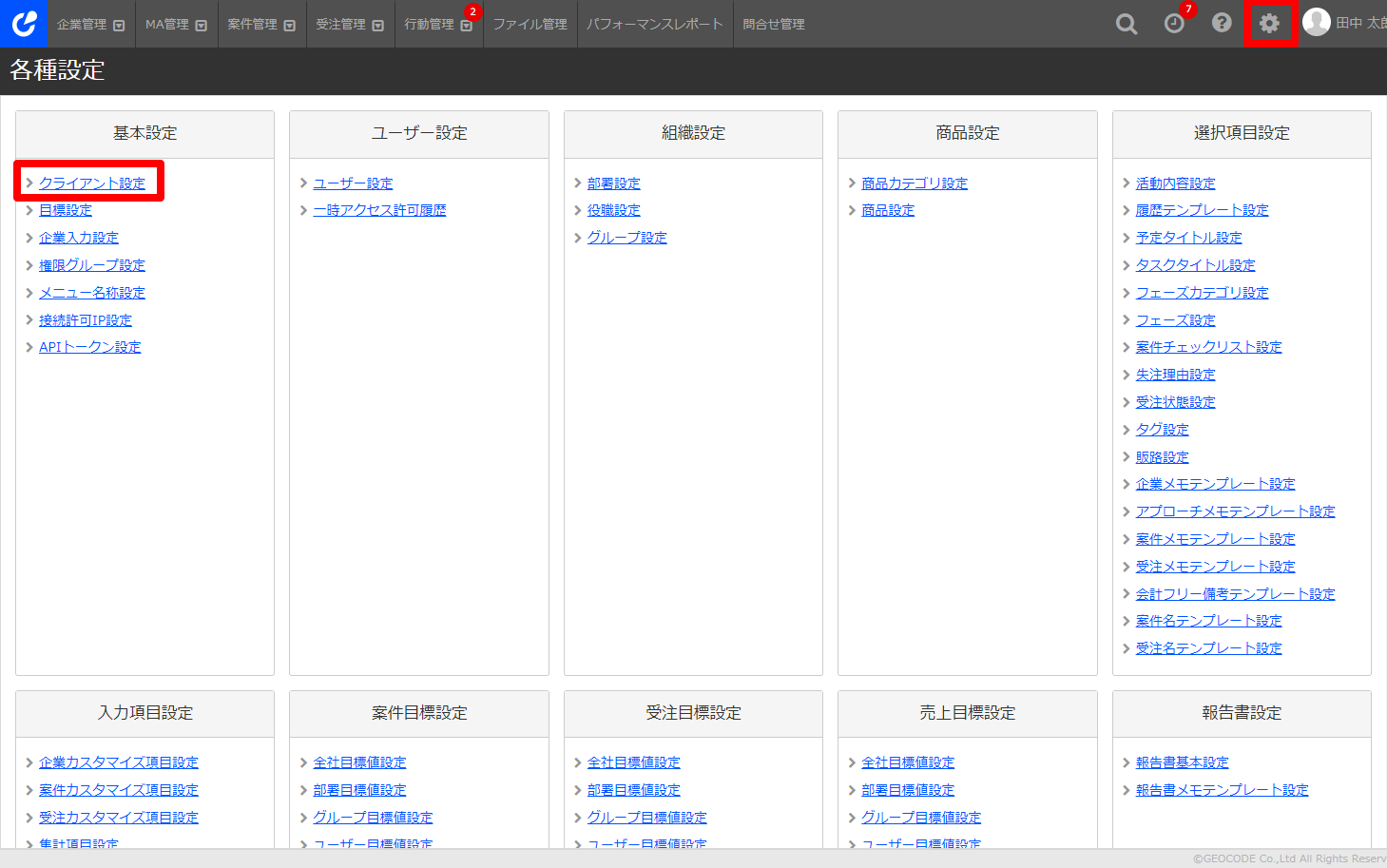Open the 問合せ管理 menu item
Screen dimensions: 1387x868
pyautogui.click(x=774, y=25)
